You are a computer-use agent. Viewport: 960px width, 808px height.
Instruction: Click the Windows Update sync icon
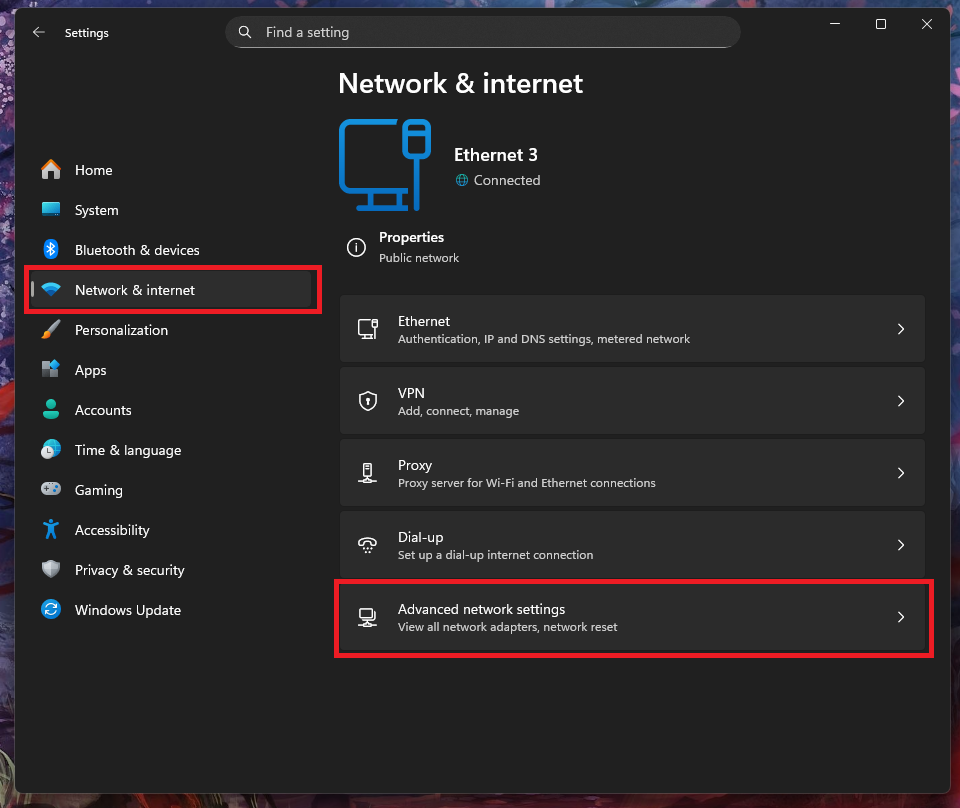[x=51, y=610]
